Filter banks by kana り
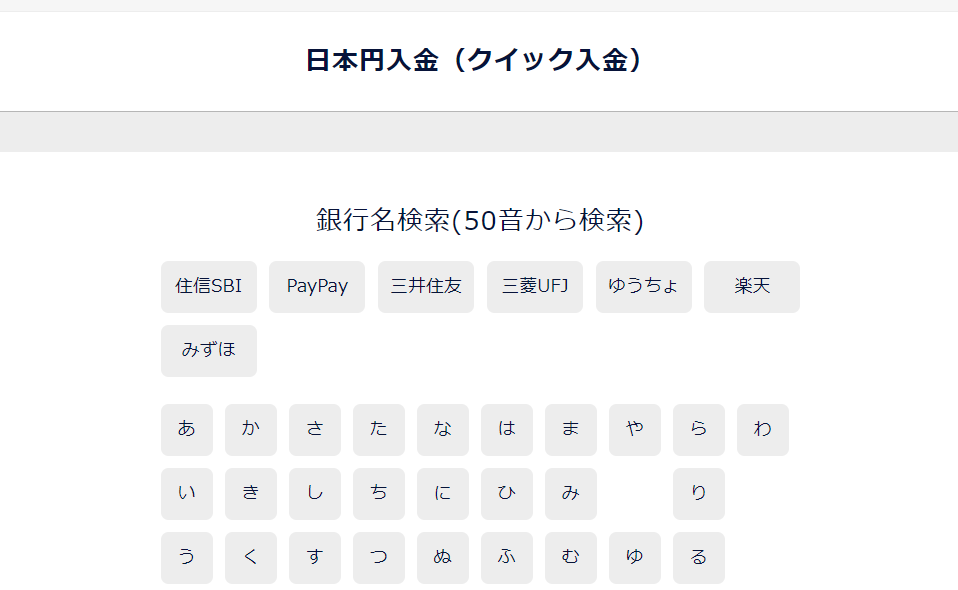This screenshot has width=958, height=590. pyautogui.click(x=699, y=494)
